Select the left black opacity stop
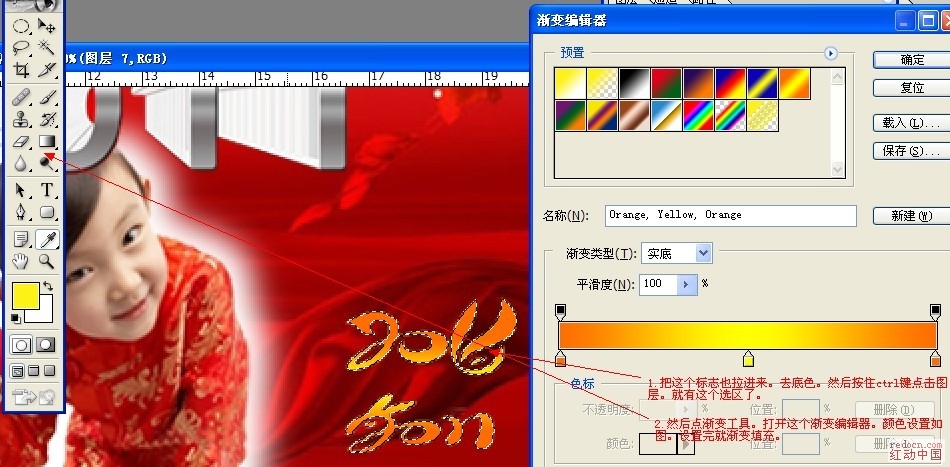The image size is (950, 467). [560, 312]
